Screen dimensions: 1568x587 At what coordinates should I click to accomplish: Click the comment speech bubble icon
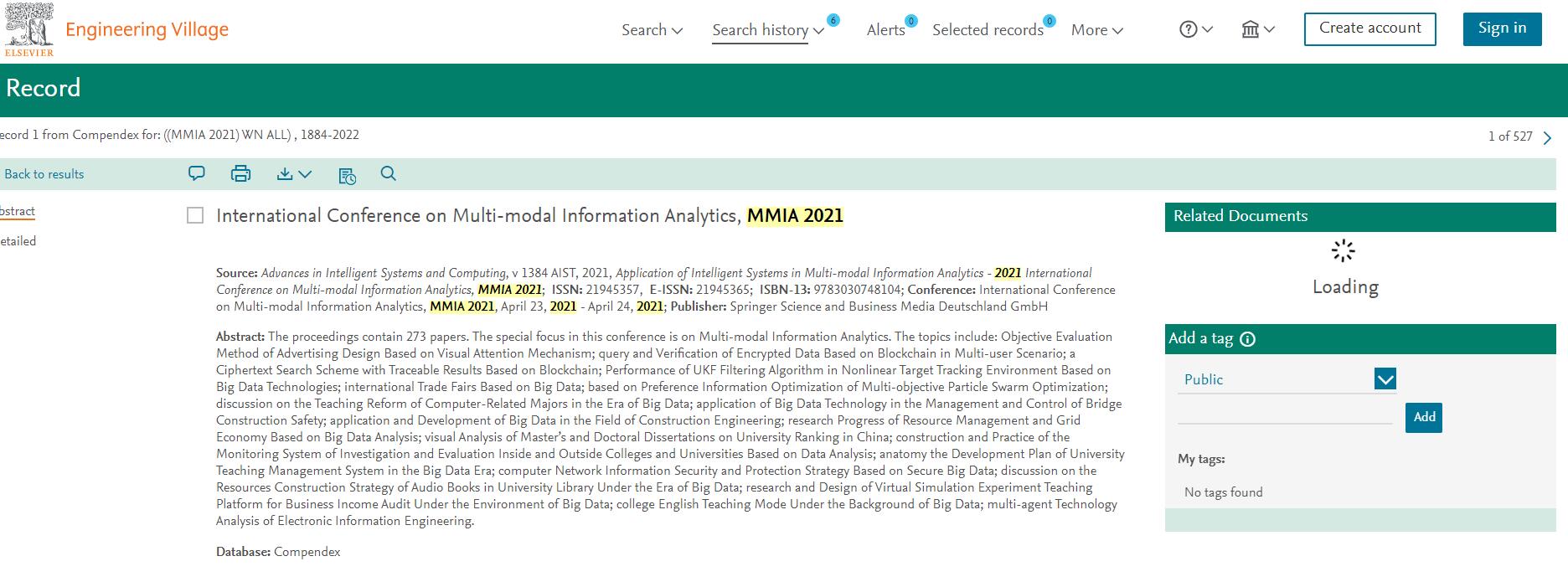[x=197, y=173]
